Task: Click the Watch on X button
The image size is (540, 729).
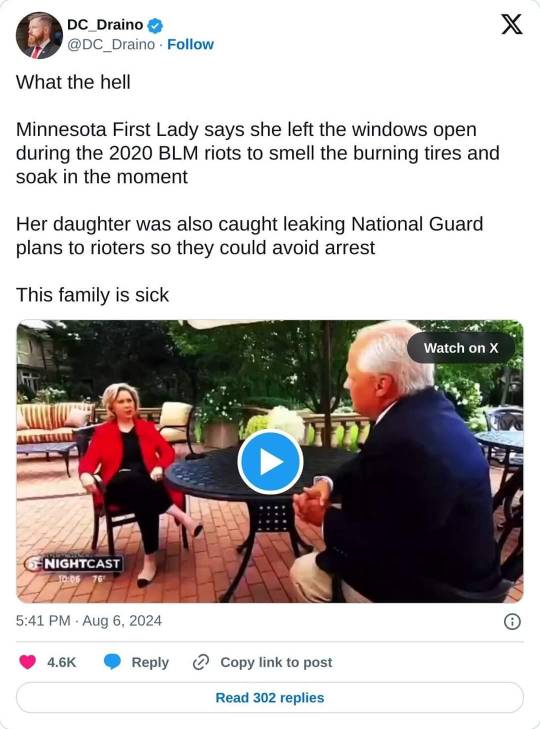Action: point(460,348)
